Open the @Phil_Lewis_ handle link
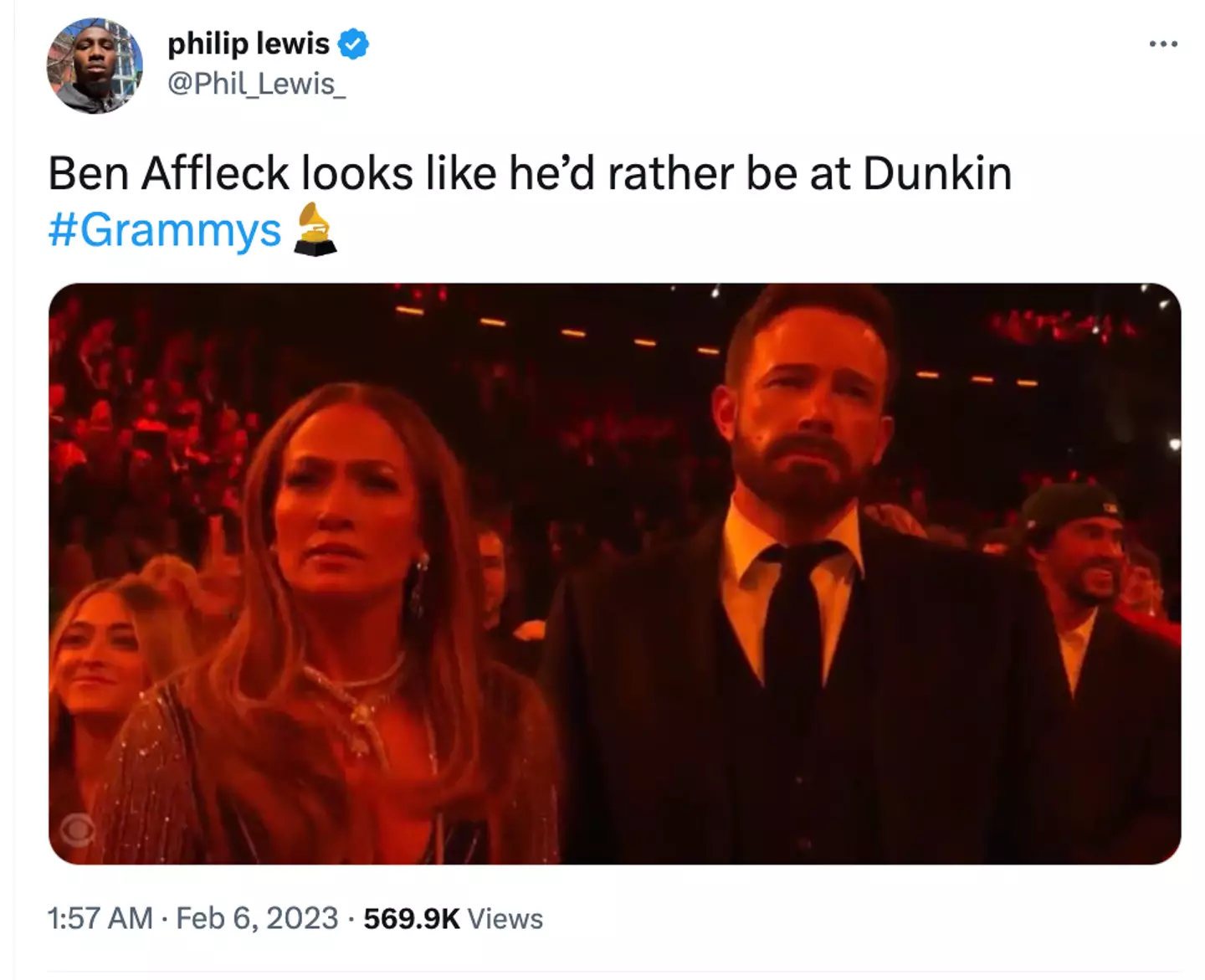Screen dimensions: 1205x980 coord(256,84)
